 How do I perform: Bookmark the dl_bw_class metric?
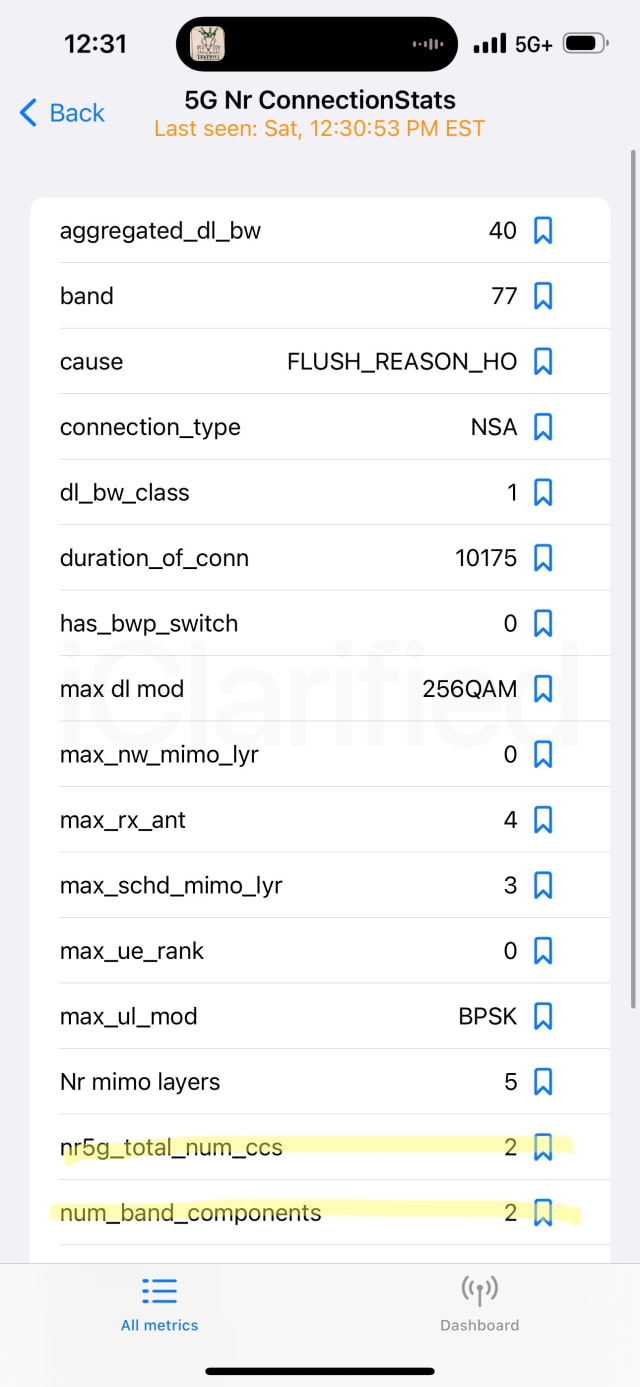pyautogui.click(x=543, y=492)
